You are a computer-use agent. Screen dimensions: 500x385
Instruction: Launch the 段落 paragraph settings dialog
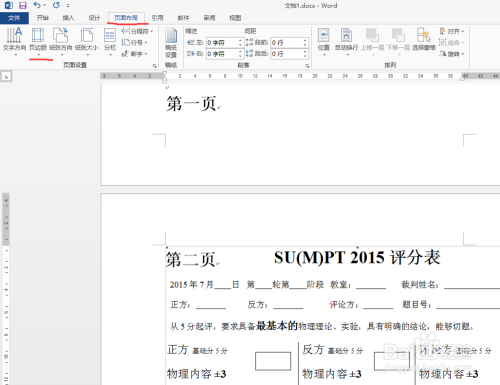307,66
